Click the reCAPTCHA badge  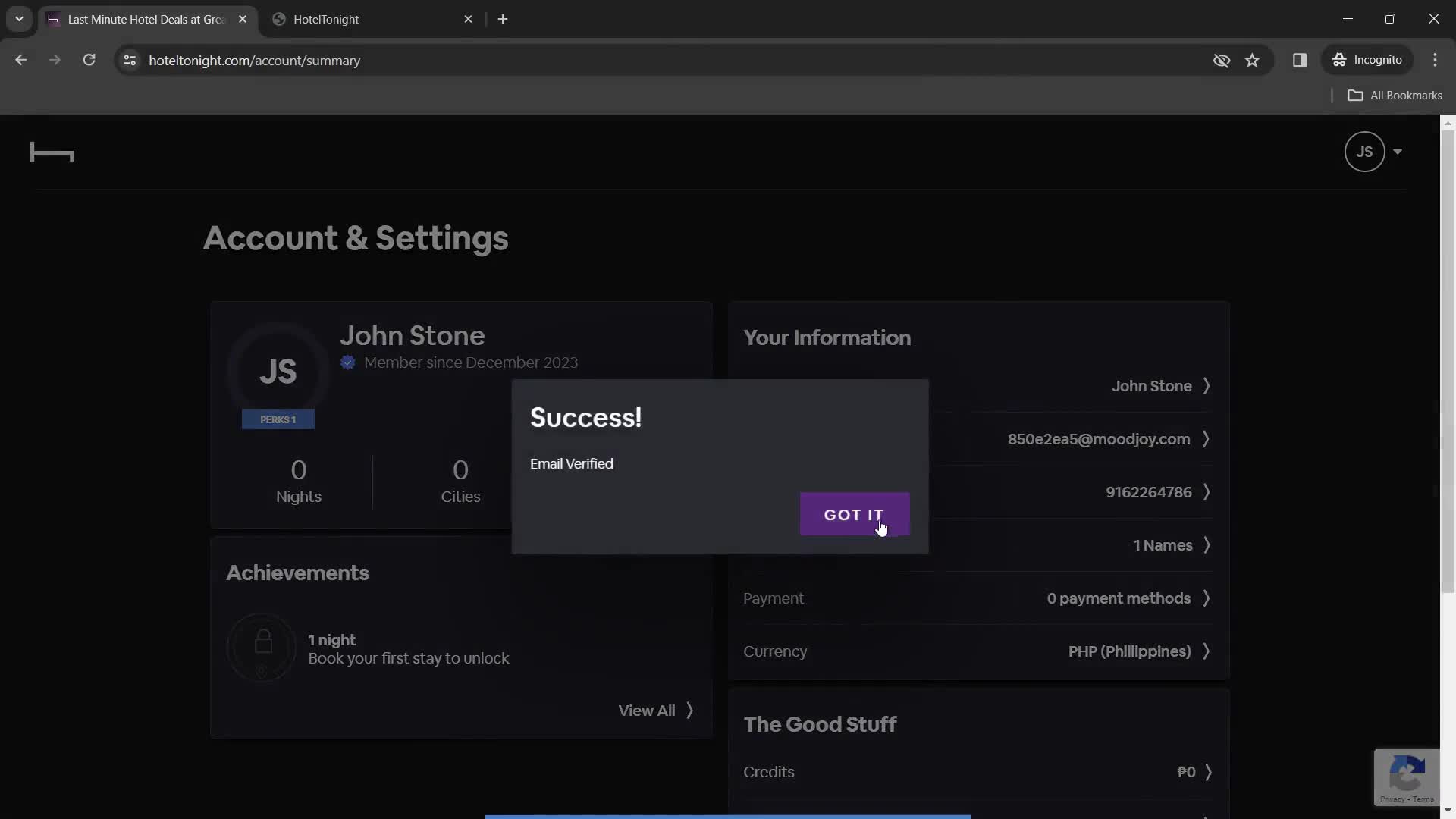(1407, 777)
